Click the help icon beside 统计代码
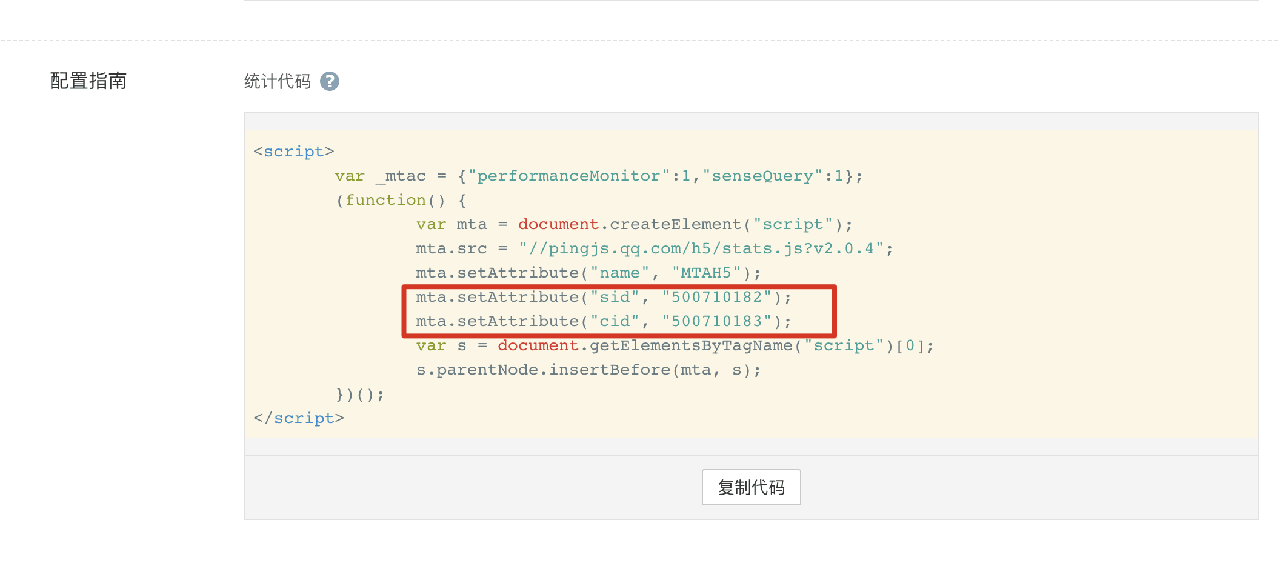Screen dimensions: 1280x583 click(x=330, y=82)
